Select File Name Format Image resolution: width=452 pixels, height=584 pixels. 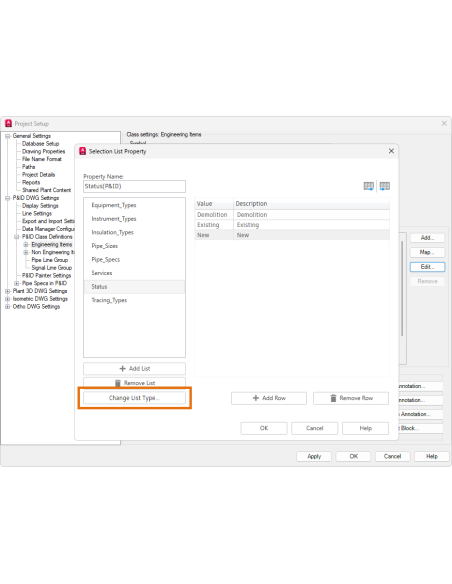tap(42, 159)
